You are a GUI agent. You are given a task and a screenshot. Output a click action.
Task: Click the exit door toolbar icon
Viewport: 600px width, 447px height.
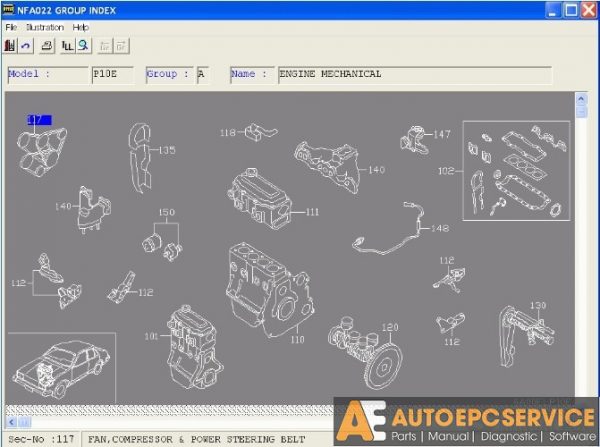10,46
